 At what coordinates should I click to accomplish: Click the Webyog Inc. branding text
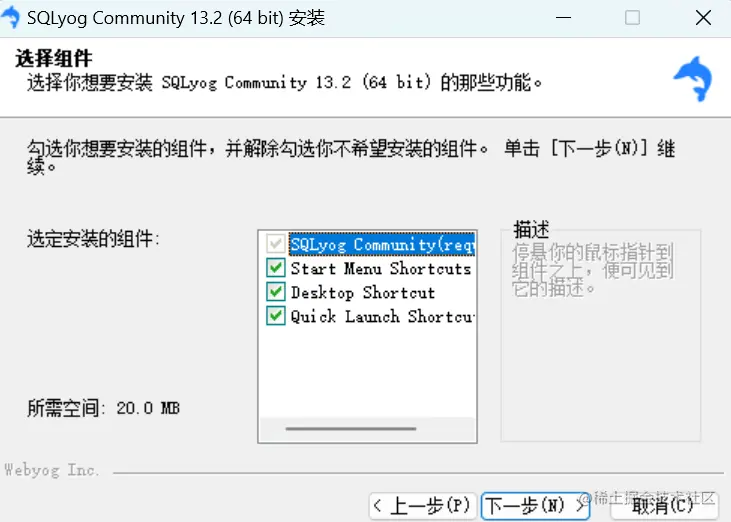pyautogui.click(x=51, y=470)
